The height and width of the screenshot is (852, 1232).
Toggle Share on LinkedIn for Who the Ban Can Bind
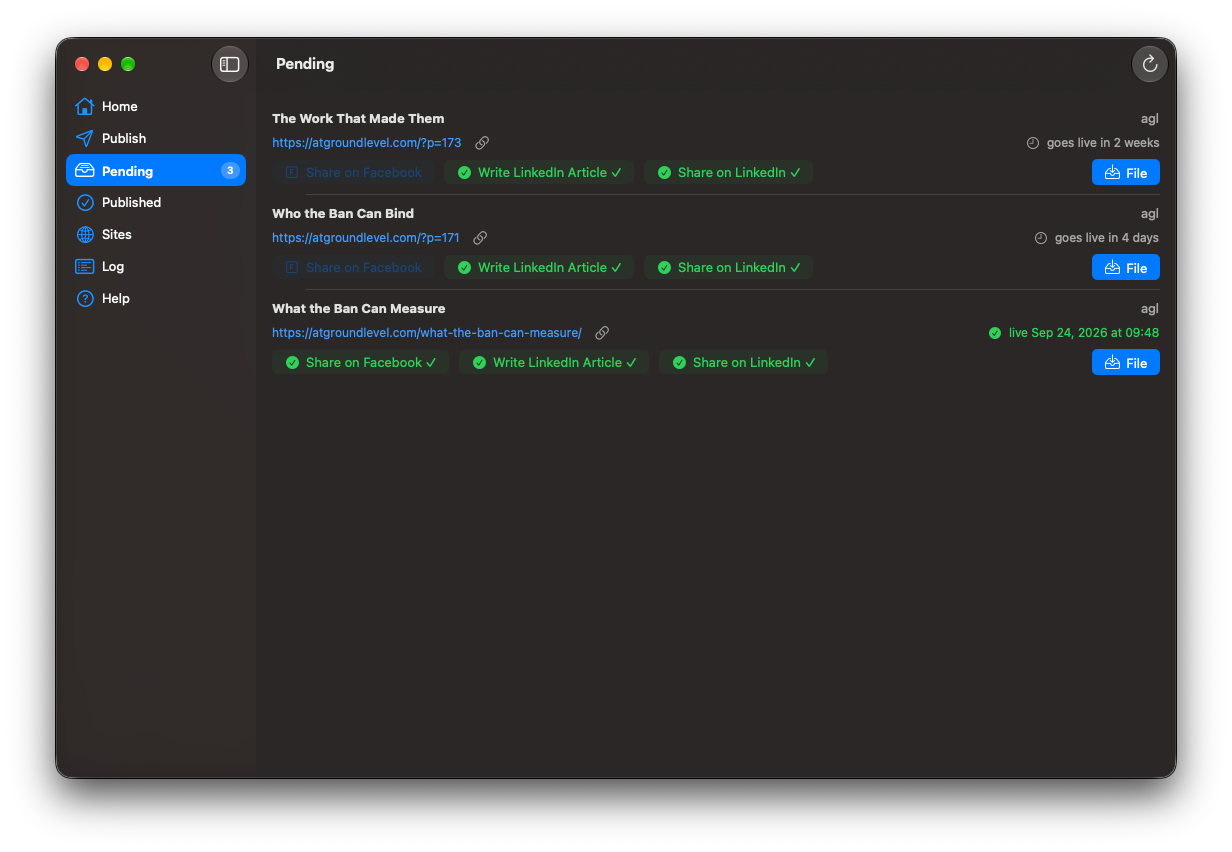[x=728, y=267]
